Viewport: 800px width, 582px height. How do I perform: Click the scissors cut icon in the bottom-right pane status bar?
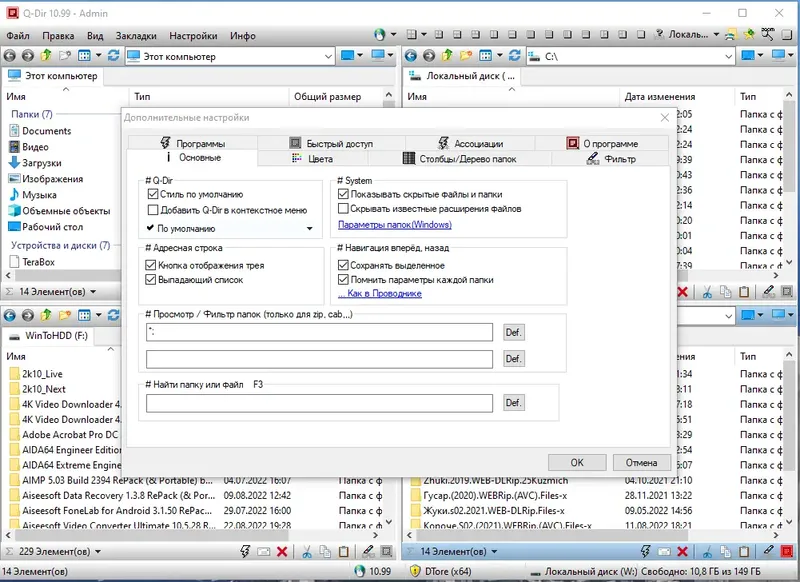(707, 551)
